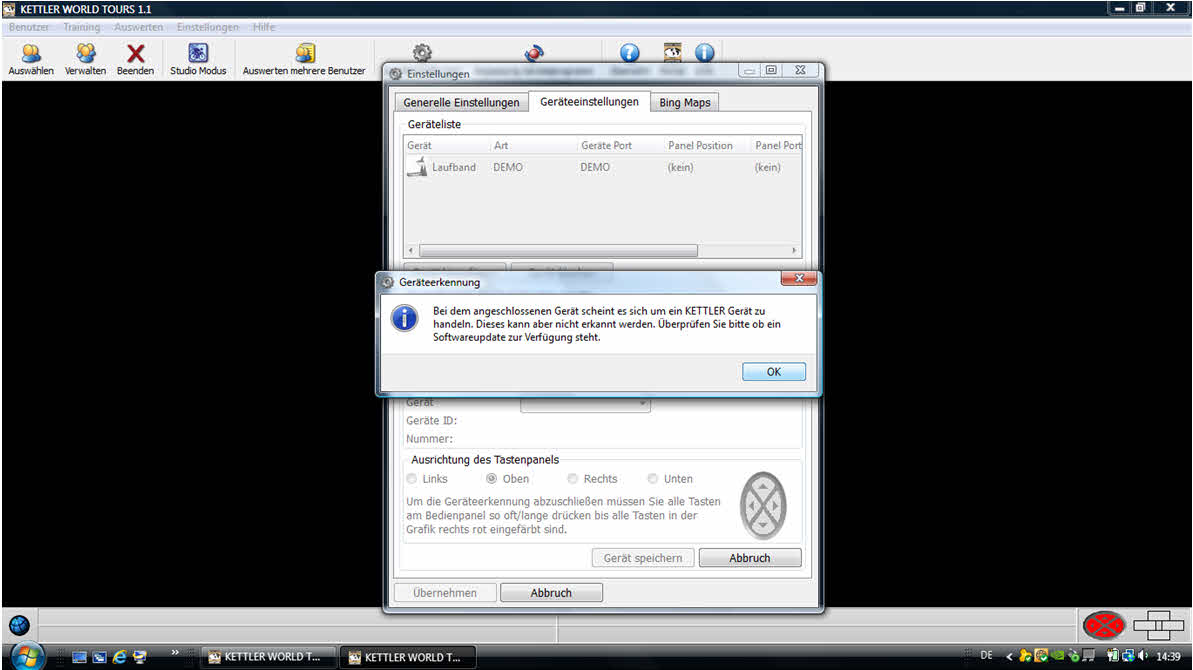This screenshot has height=670, width=1193.
Task: Click the Übernehmen button
Action: pyautogui.click(x=445, y=593)
